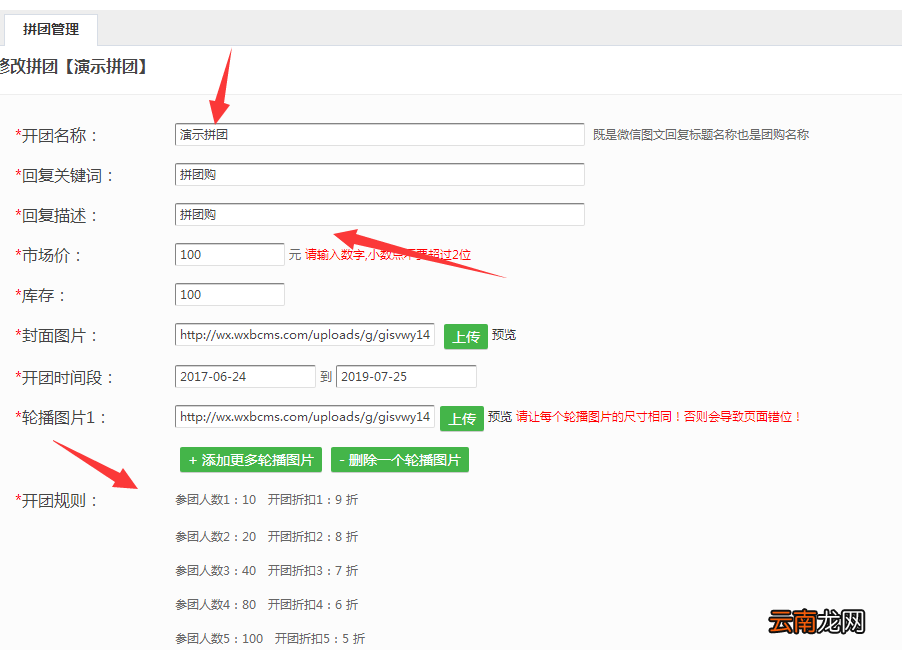Focus the 回复描述 input field
This screenshot has width=902, height=650.
point(380,215)
